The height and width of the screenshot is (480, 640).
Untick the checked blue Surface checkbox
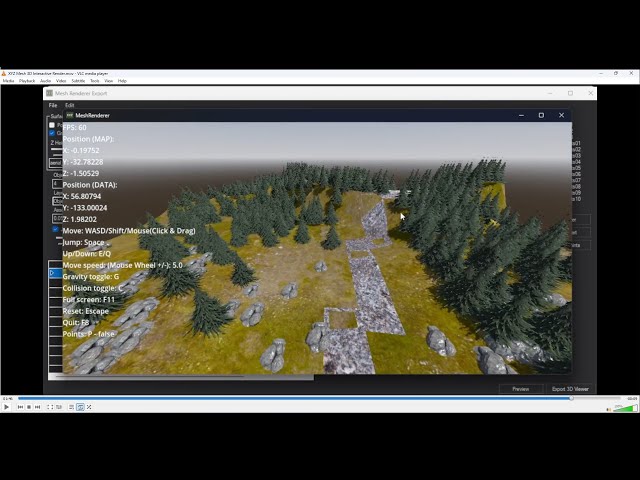click(52, 133)
